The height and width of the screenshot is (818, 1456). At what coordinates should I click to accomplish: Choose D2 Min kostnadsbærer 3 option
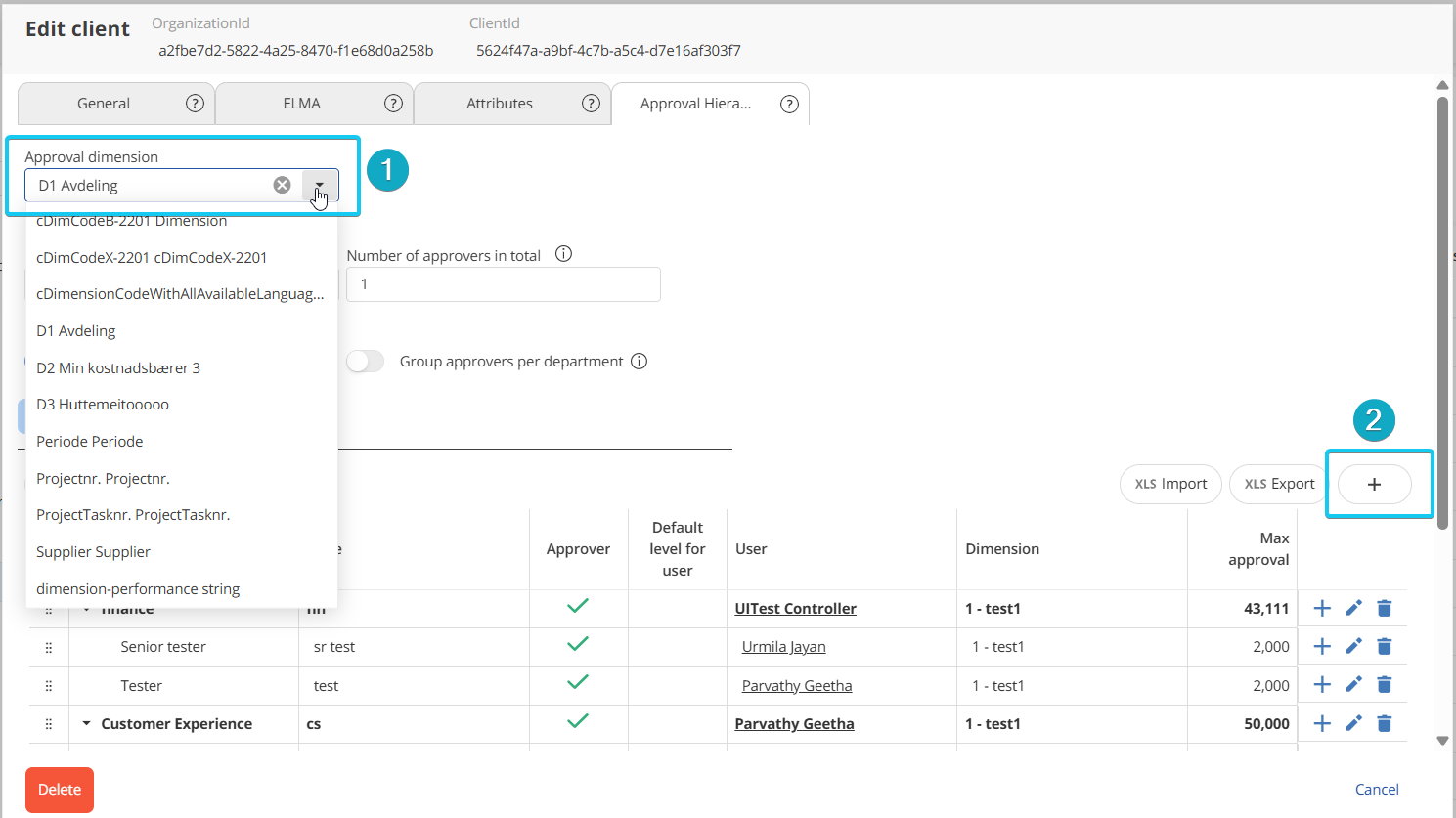(118, 368)
